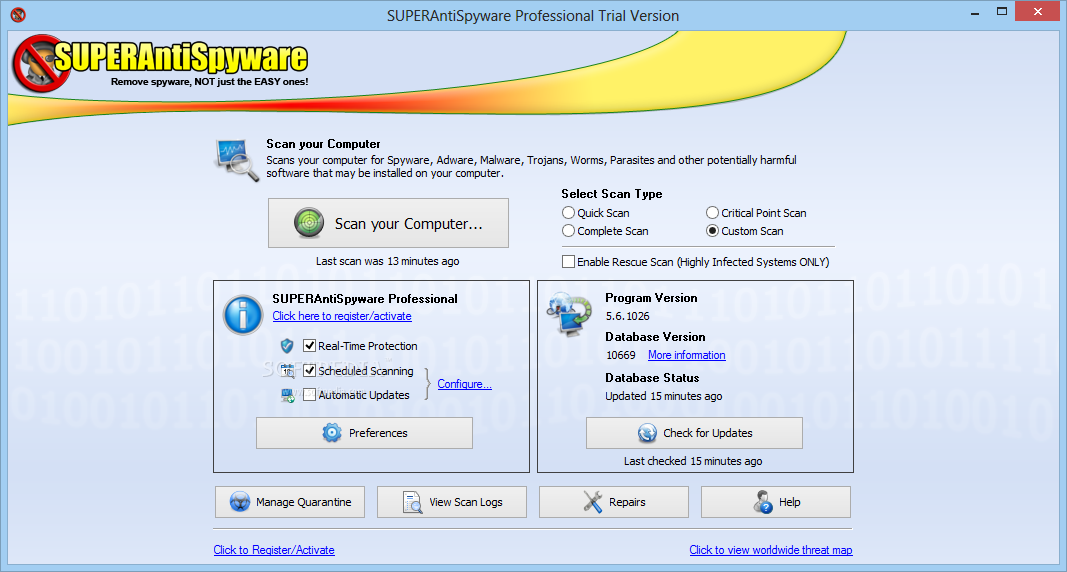Start scan with Scan your Computer button
The image size is (1067, 572).
[x=388, y=223]
